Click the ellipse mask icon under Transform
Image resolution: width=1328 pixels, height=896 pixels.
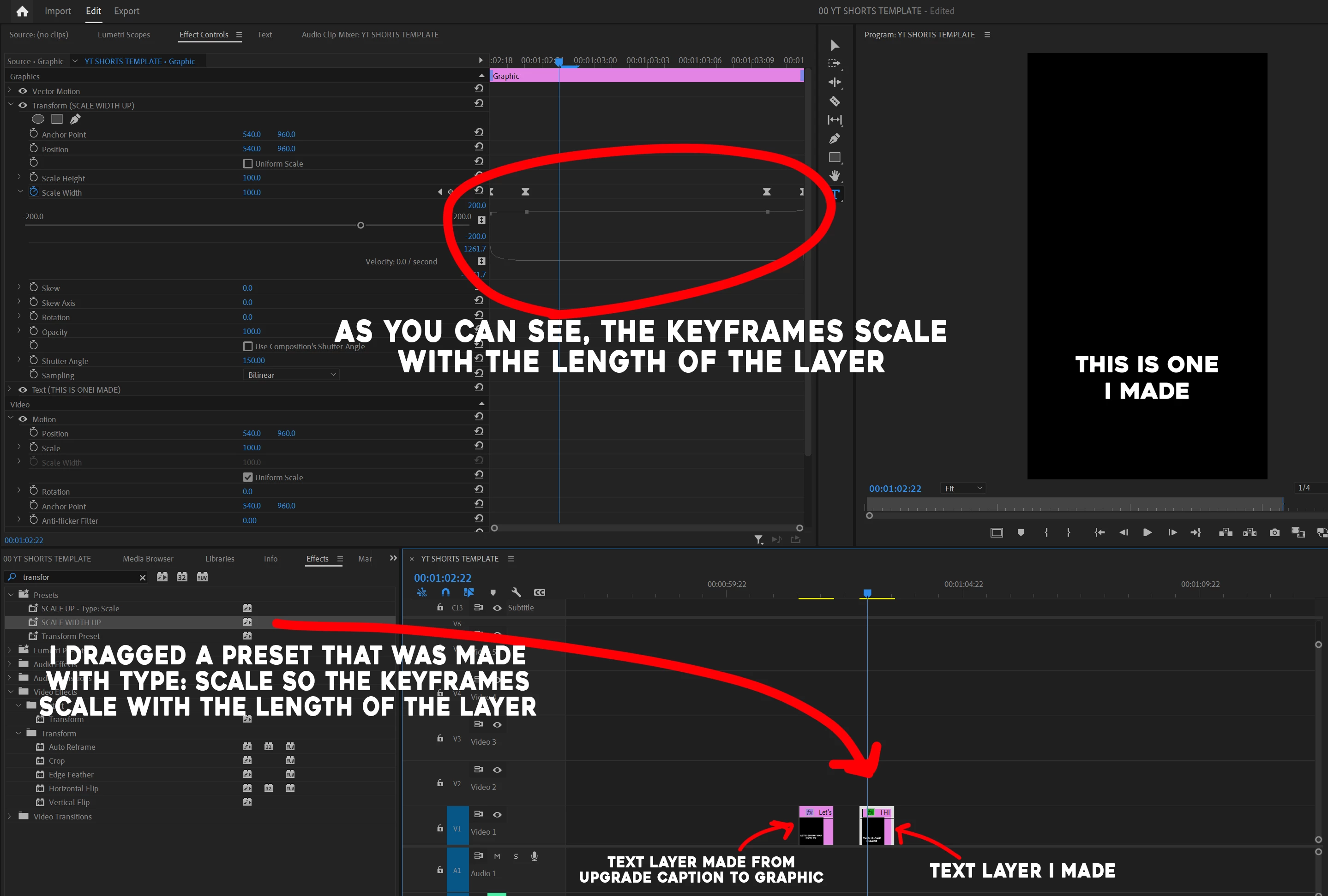coord(38,119)
